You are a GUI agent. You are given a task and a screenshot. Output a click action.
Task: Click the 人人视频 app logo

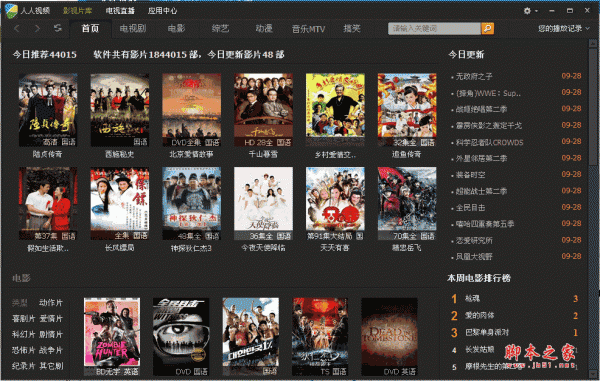click(x=11, y=11)
